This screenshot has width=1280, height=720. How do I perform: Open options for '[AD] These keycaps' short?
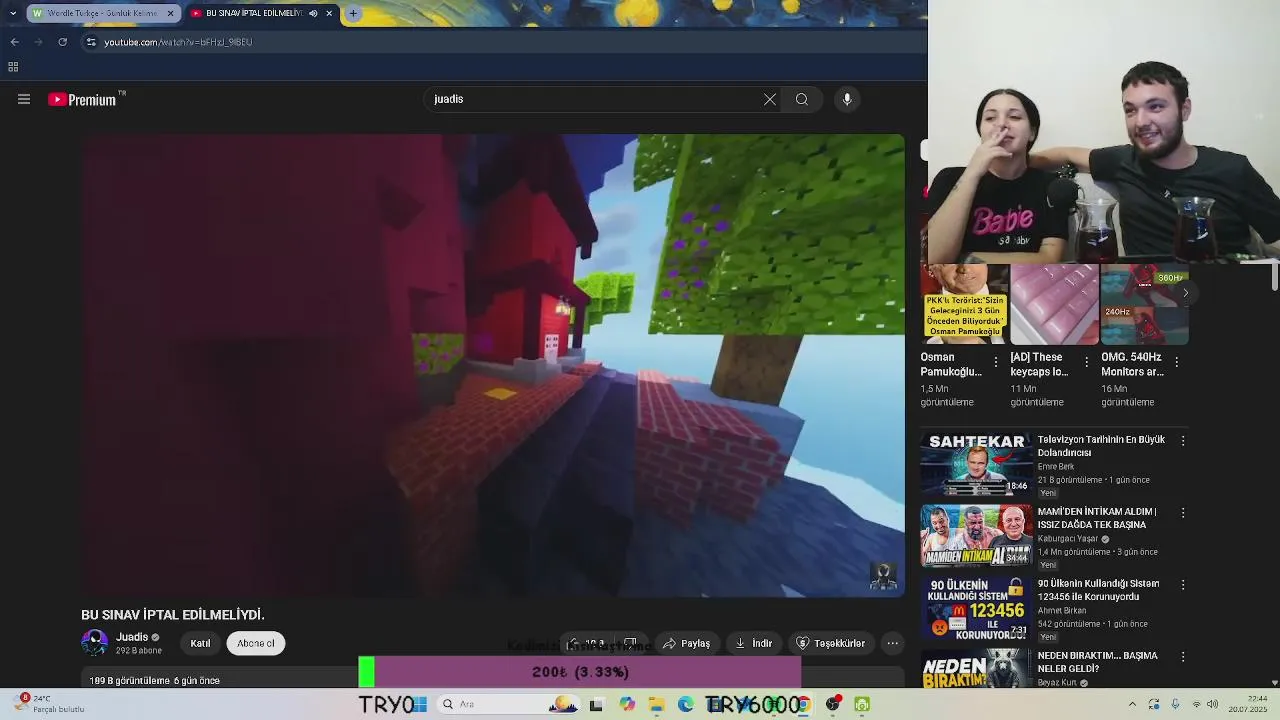[x=1086, y=362]
